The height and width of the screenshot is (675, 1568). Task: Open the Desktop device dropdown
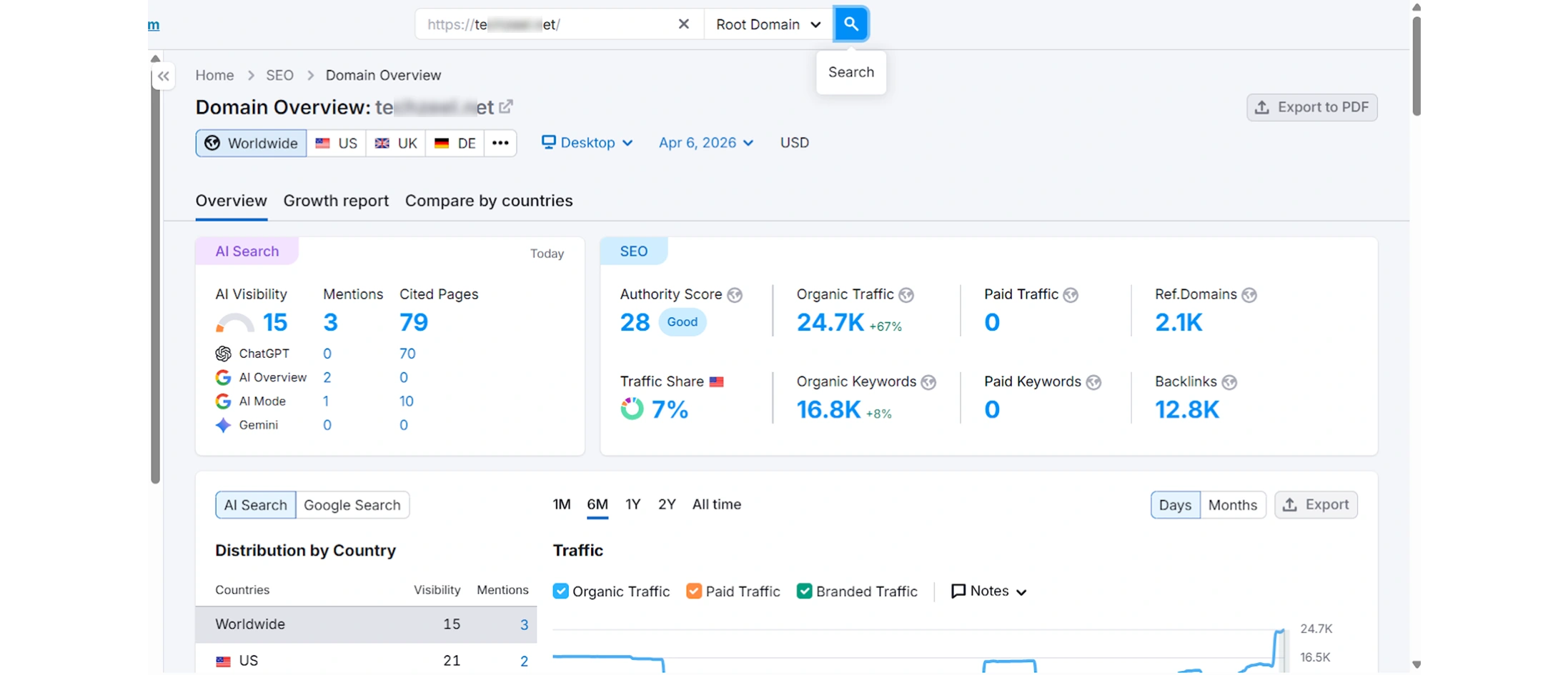pos(586,143)
